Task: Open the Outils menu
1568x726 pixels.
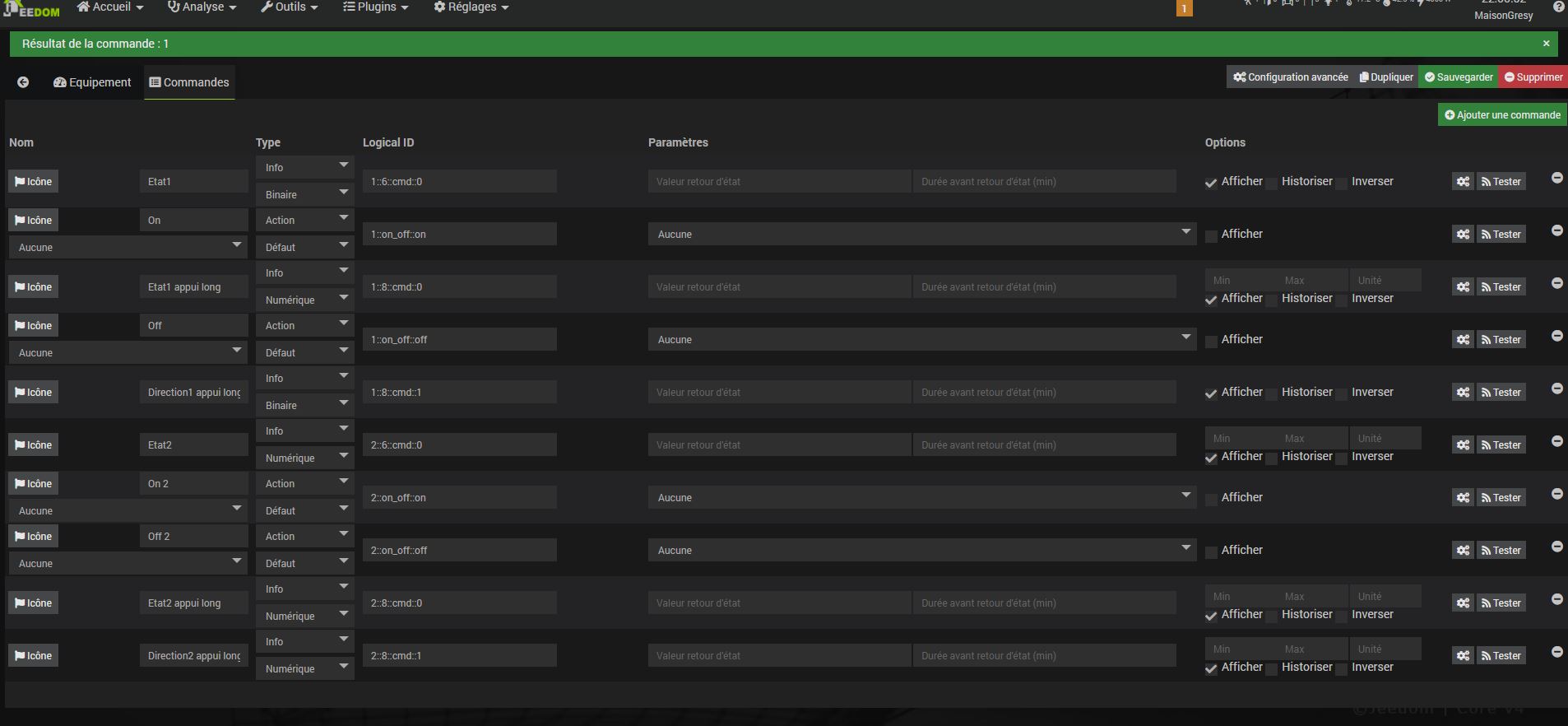Action: (290, 7)
